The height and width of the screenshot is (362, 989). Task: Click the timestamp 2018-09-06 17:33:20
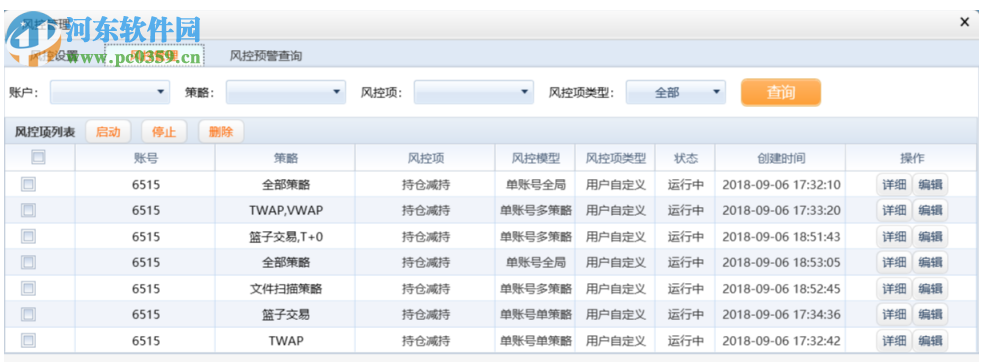(781, 211)
